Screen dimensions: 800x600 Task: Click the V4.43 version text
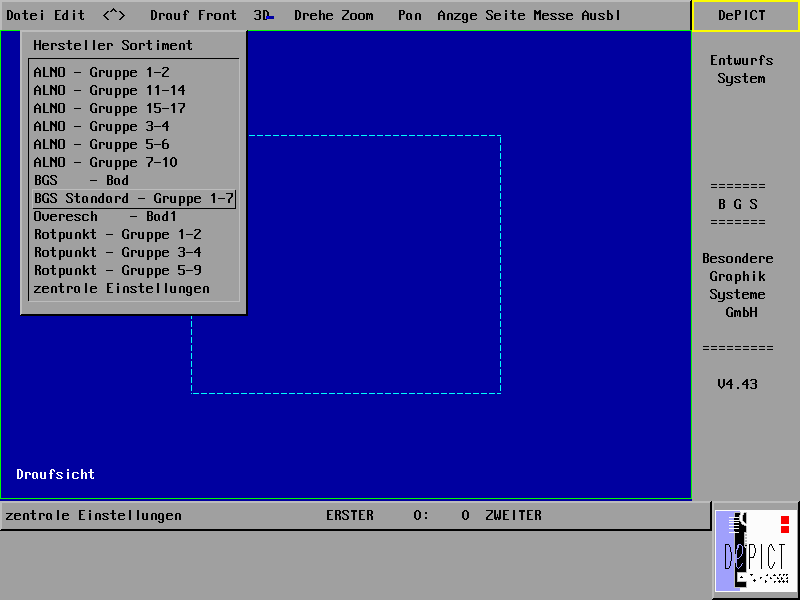(737, 384)
